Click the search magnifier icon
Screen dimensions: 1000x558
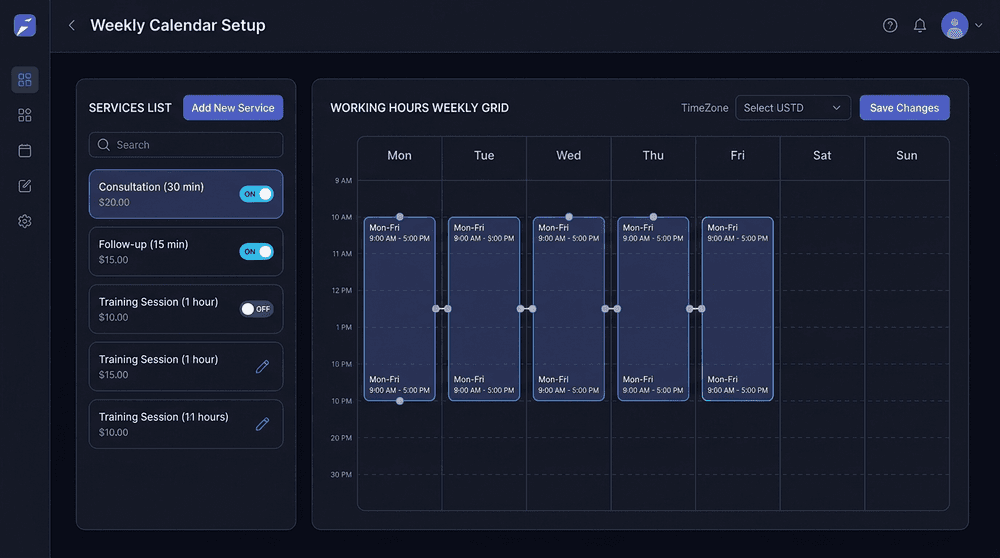(103, 145)
